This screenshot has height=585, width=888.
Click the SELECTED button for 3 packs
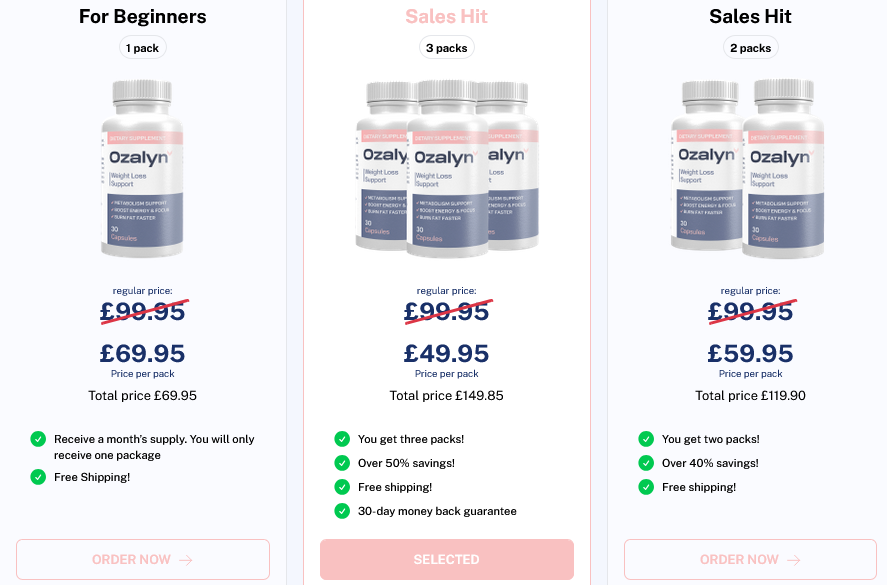tap(447, 560)
